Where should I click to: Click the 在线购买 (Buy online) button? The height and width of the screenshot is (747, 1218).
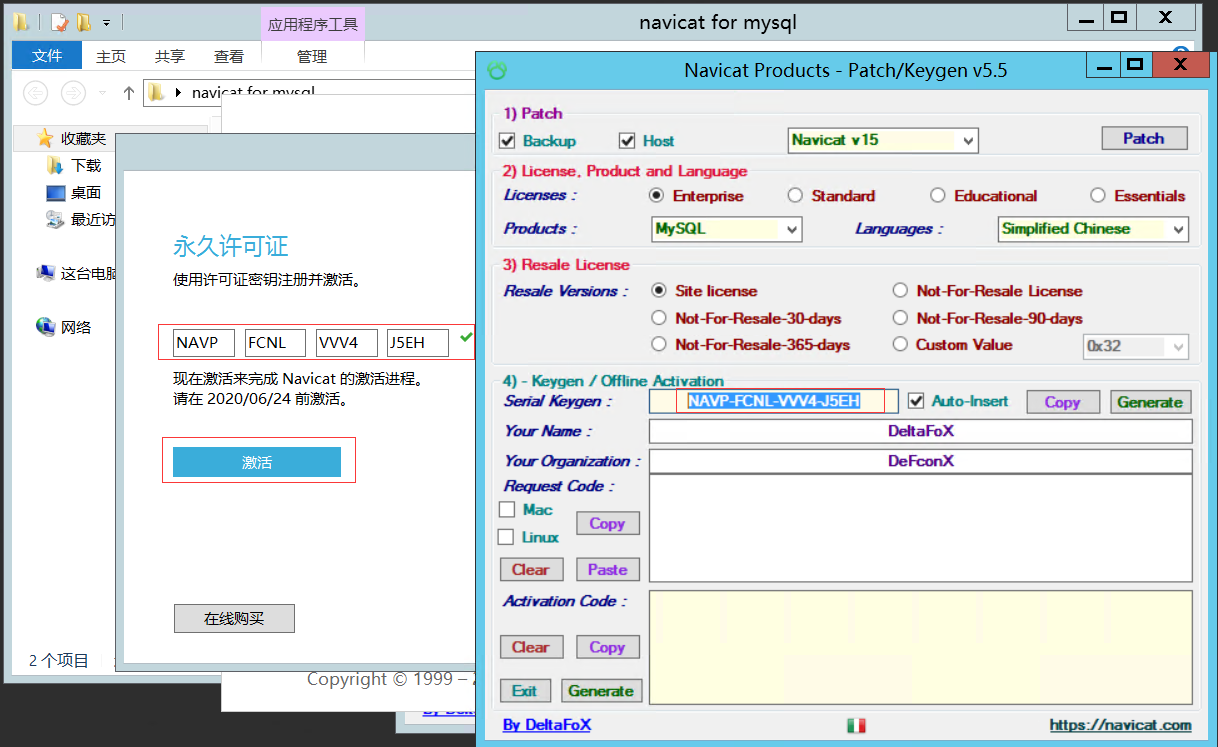click(x=234, y=619)
